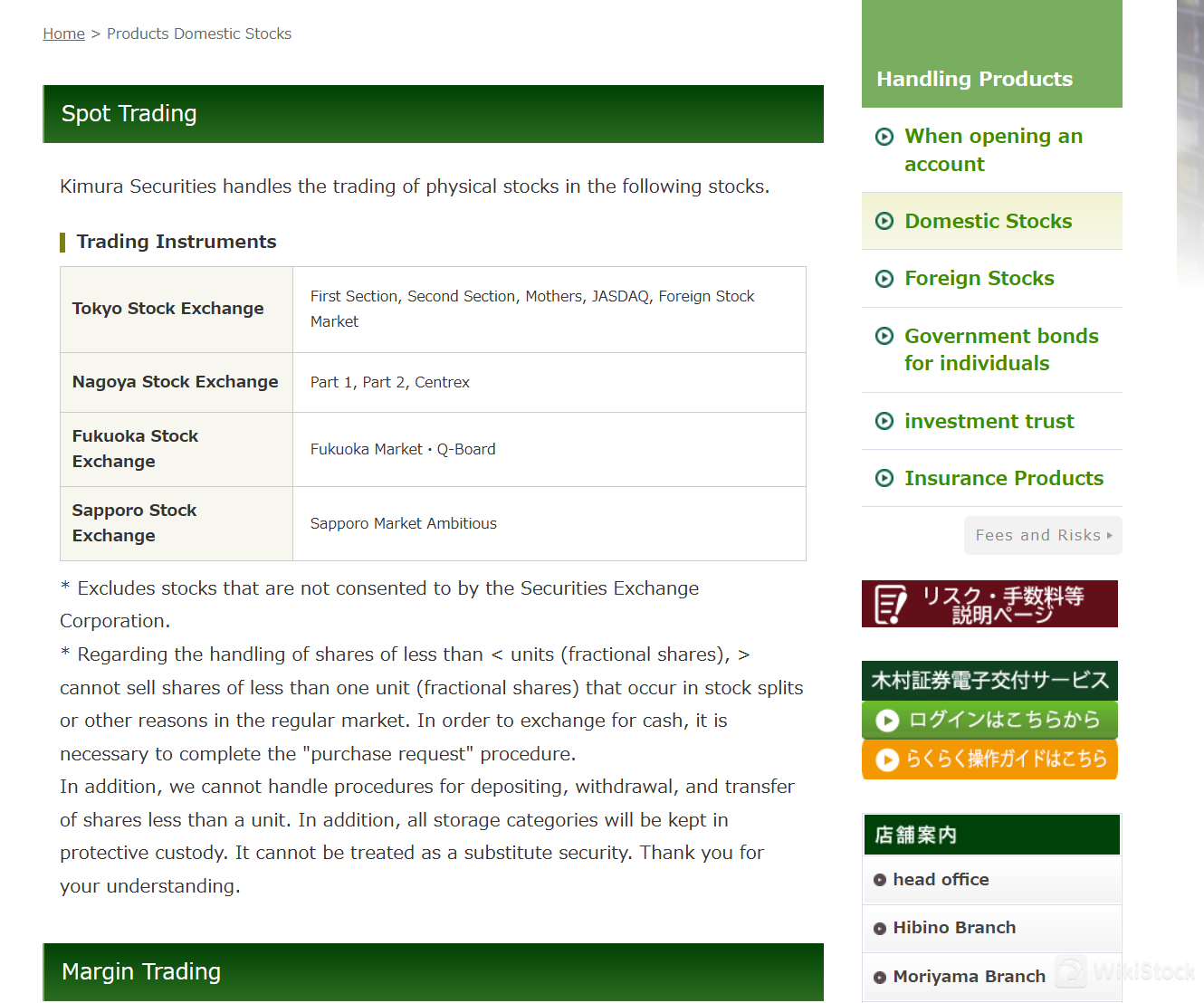
Task: Click the play icon on the orange guide button
Action: [887, 759]
